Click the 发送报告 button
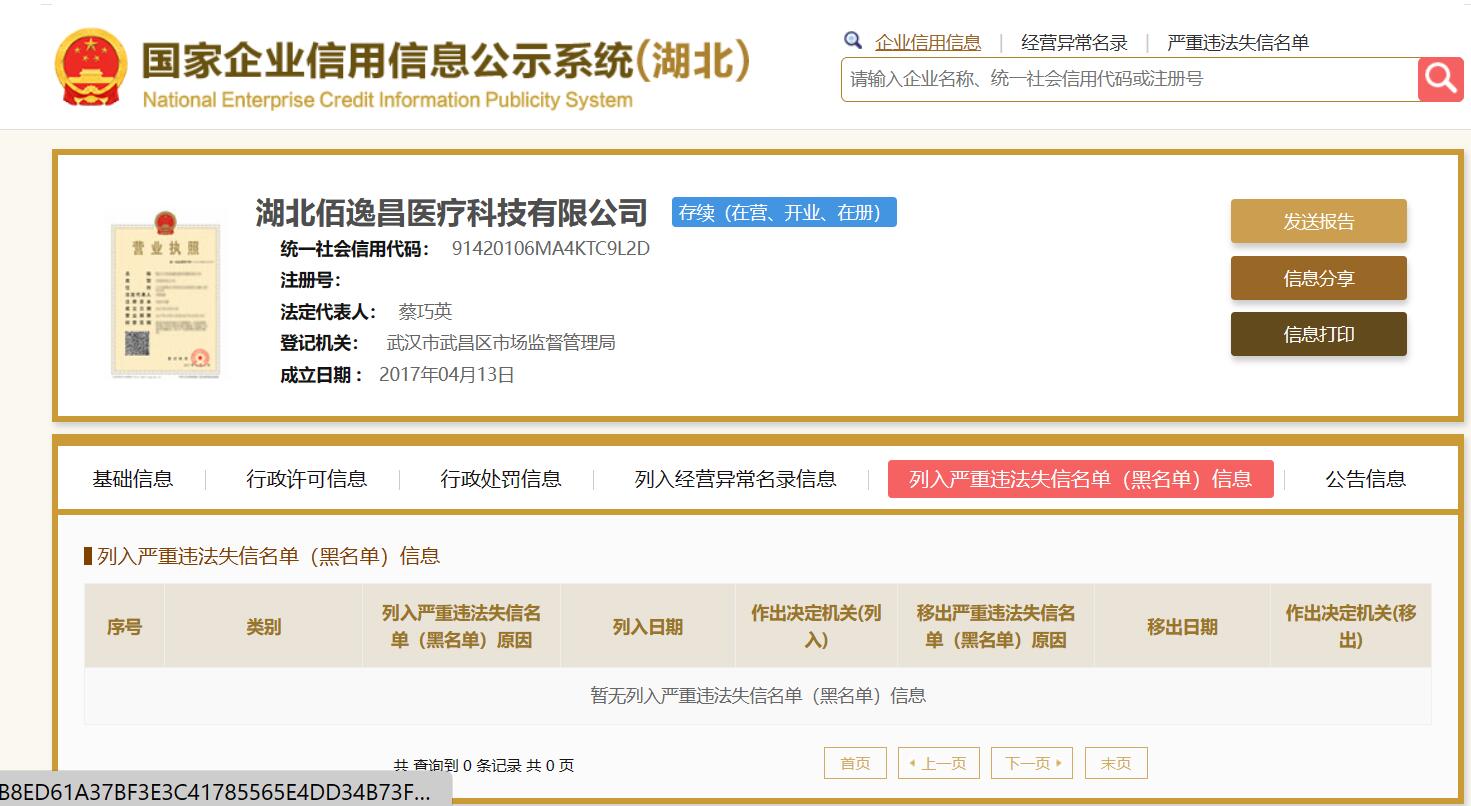 [x=1318, y=222]
